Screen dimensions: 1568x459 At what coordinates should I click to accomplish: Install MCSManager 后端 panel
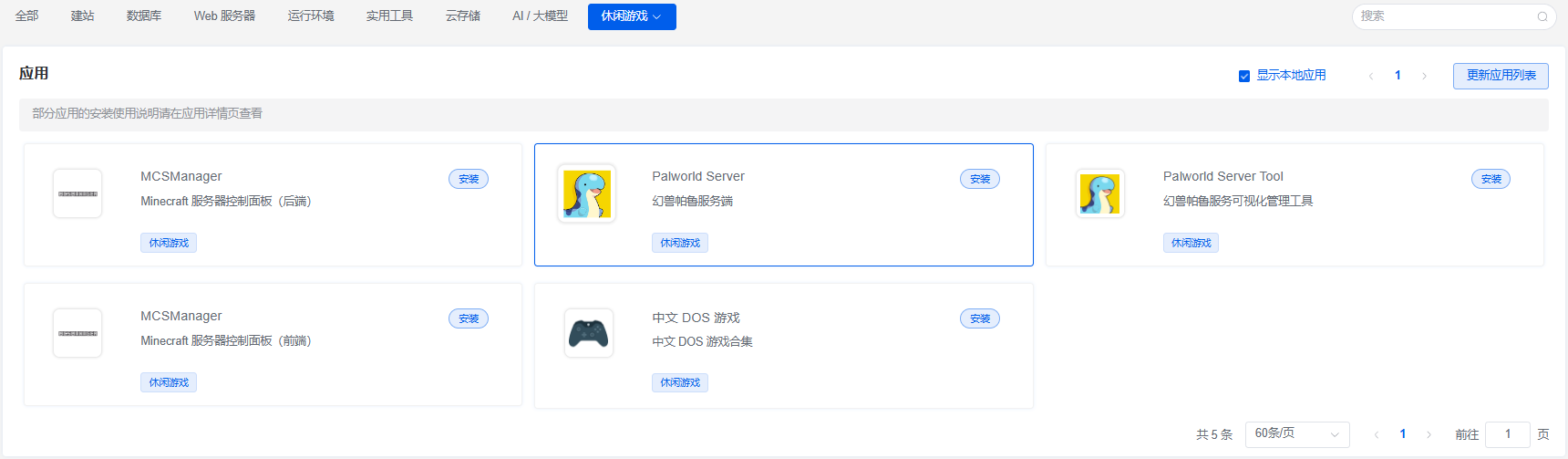(x=469, y=179)
